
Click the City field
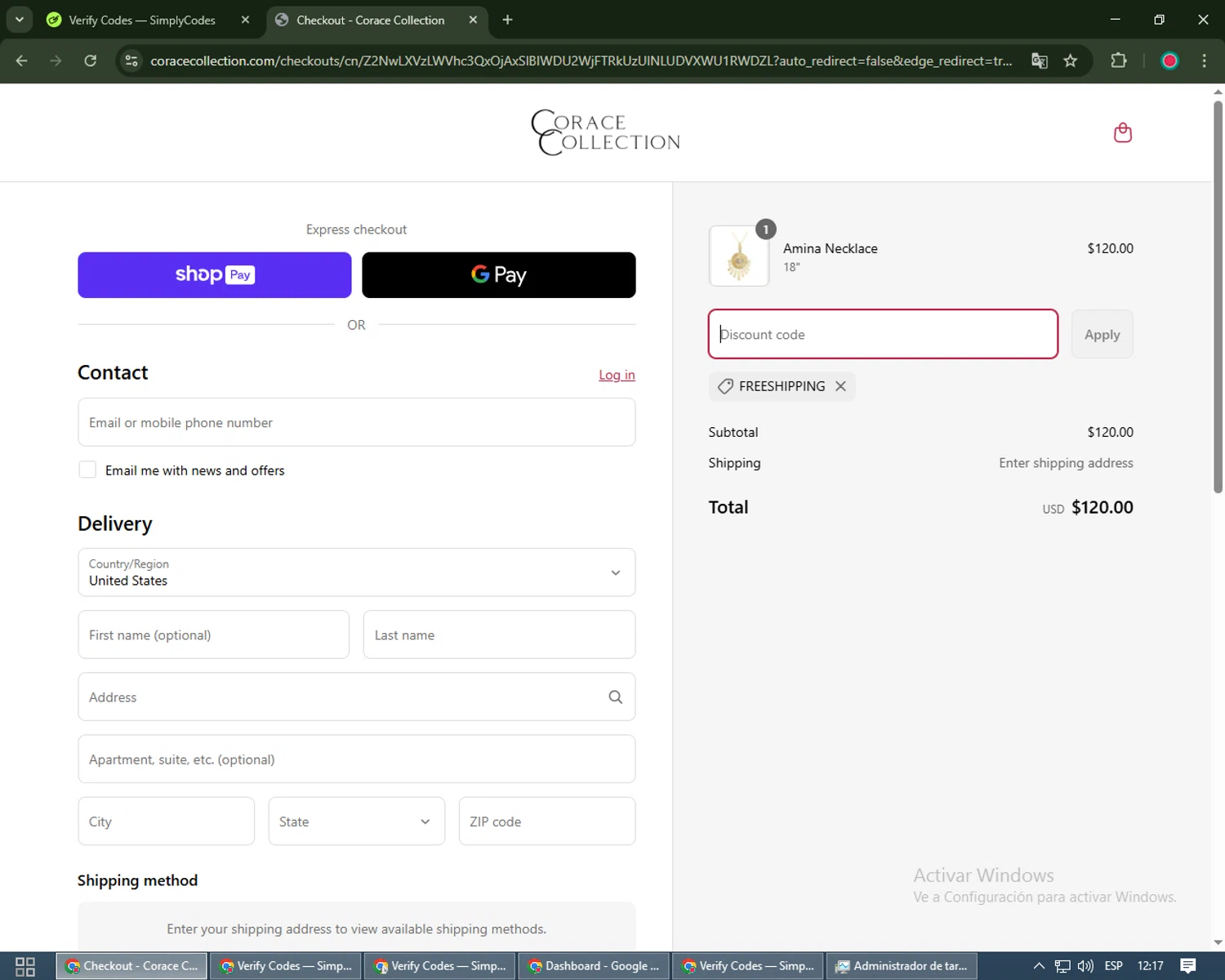[166, 822]
